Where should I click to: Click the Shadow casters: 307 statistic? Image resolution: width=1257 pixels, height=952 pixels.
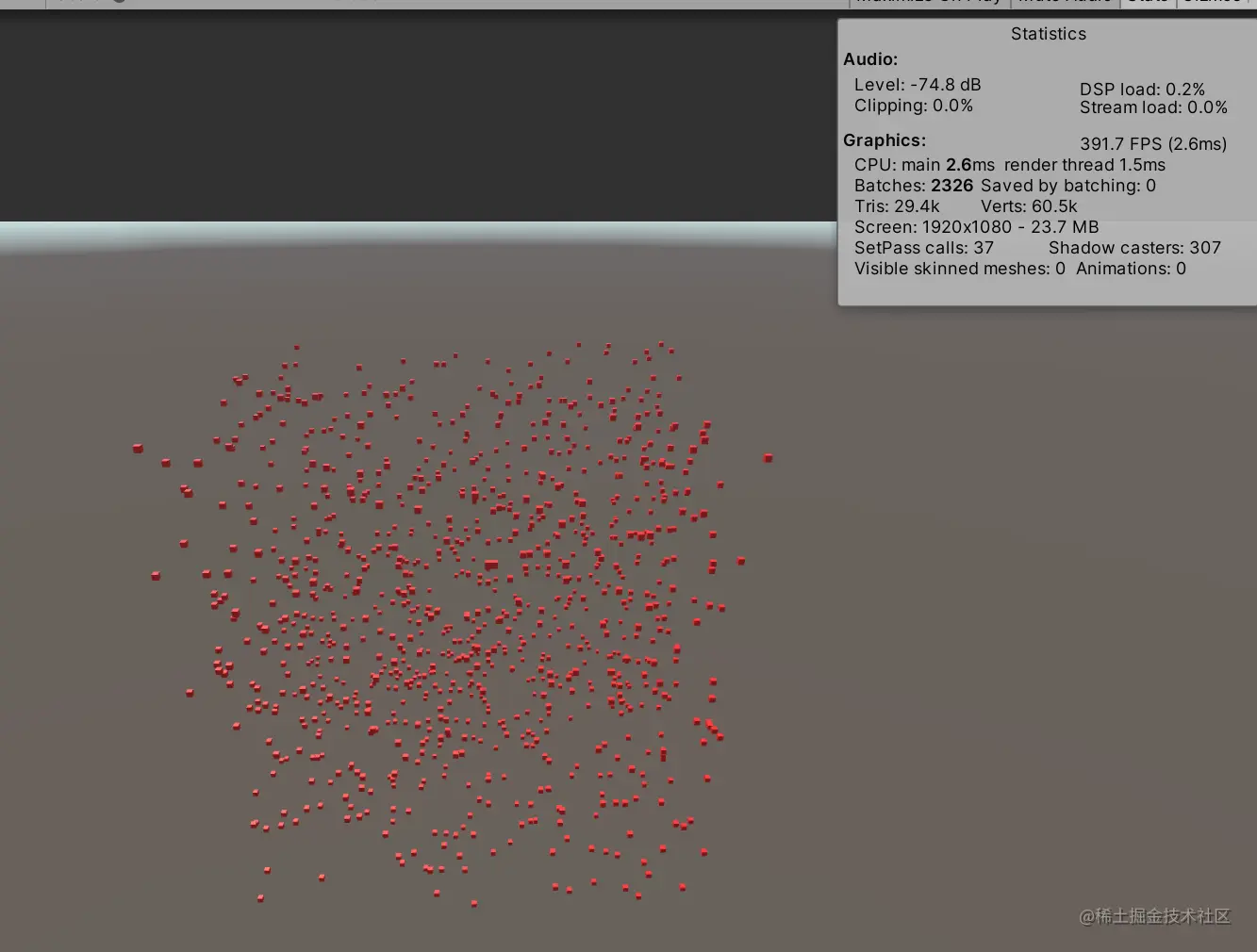pyautogui.click(x=1134, y=248)
